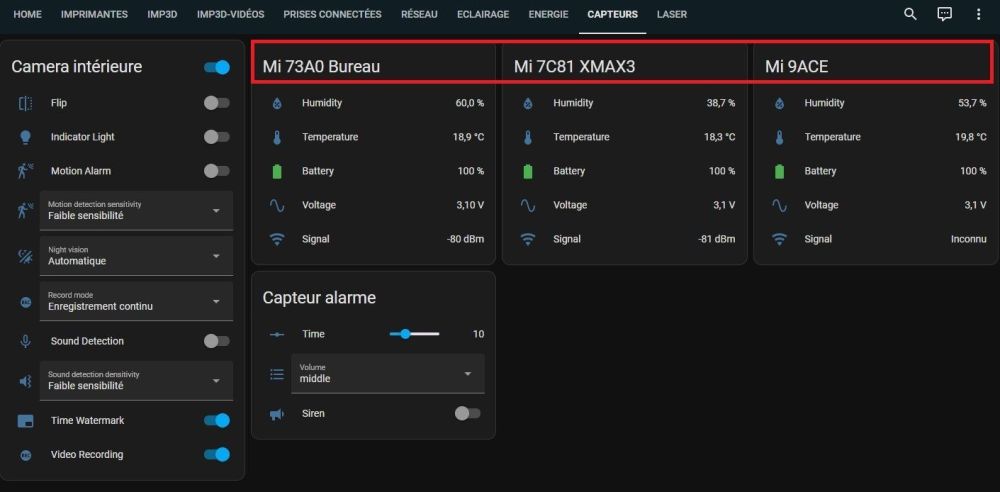The height and width of the screenshot is (492, 1000).
Task: Click voltage sine-wave icon in Mi 73A0 Bureau
Action: (x=277, y=205)
